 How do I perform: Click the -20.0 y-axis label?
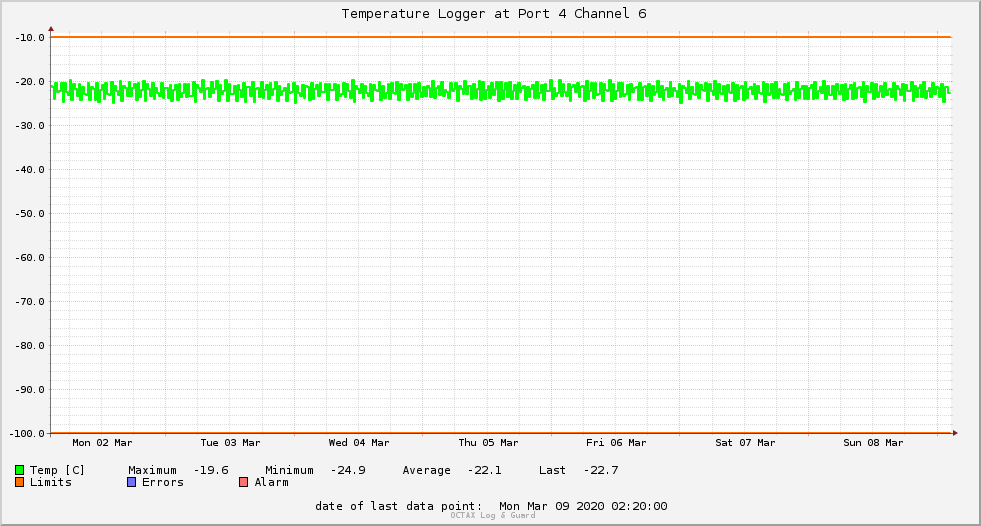(30, 82)
